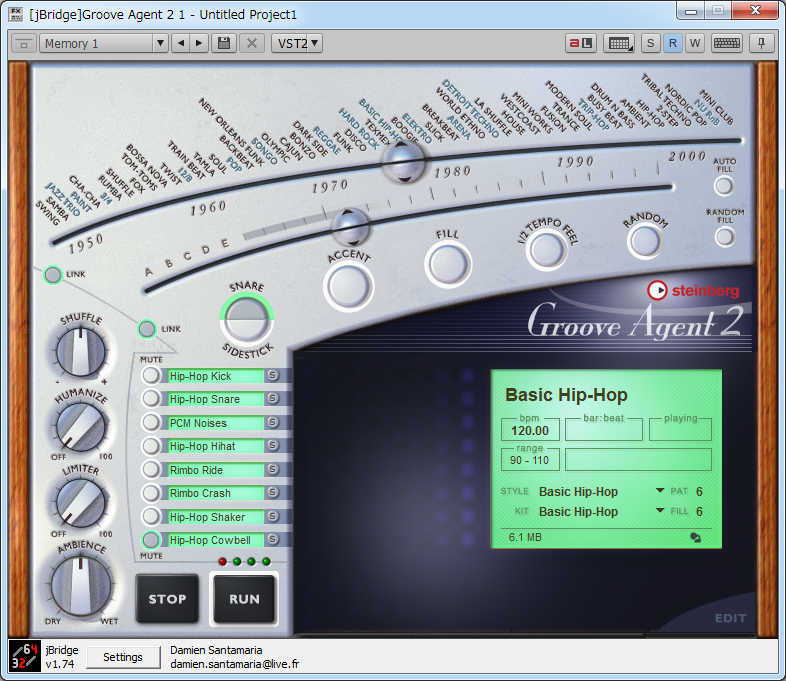Open the MIDI keyboard mapping icon
This screenshot has height=681, width=786.
point(619,44)
